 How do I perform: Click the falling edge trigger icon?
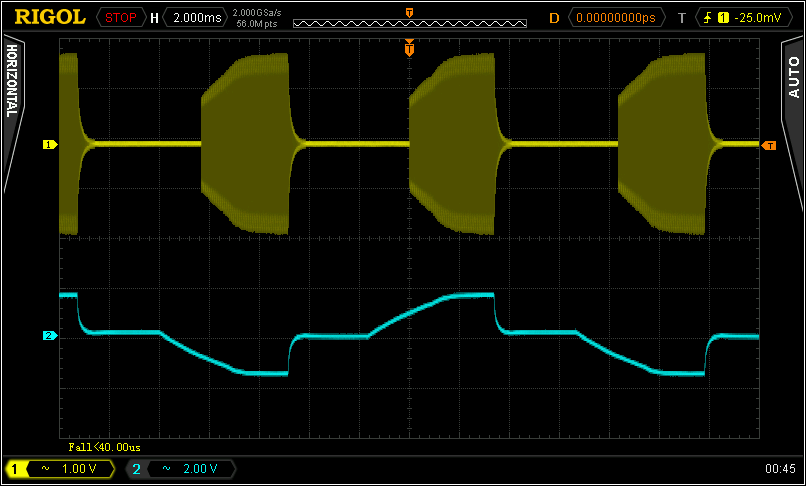(x=708, y=18)
